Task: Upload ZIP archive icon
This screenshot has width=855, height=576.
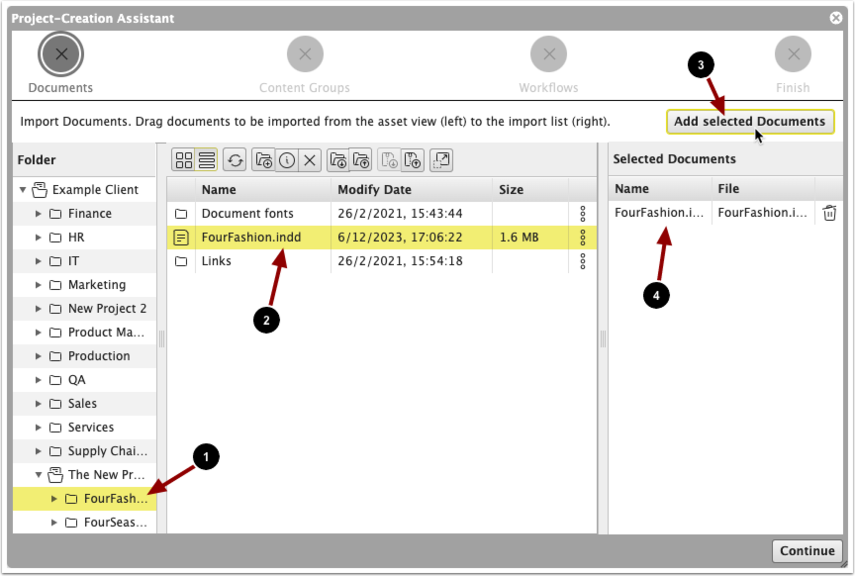Action: point(413,160)
